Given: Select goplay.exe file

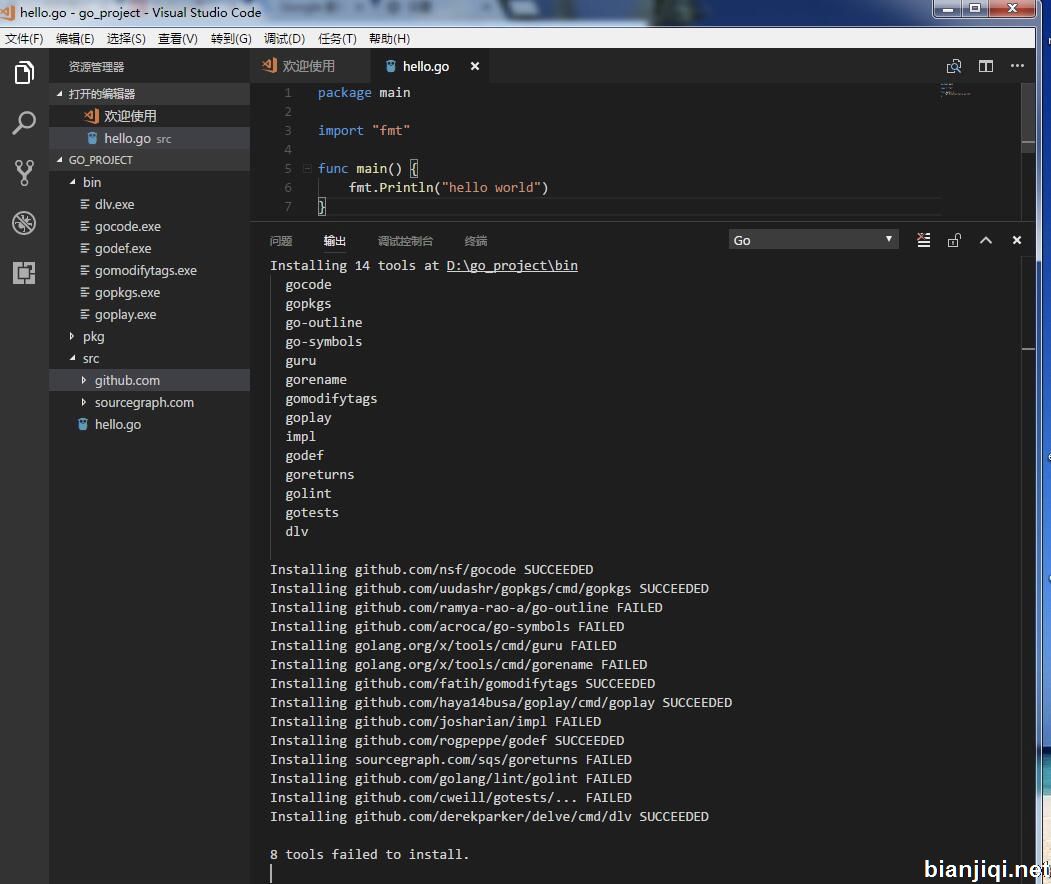Looking at the screenshot, I should click(149, 314).
